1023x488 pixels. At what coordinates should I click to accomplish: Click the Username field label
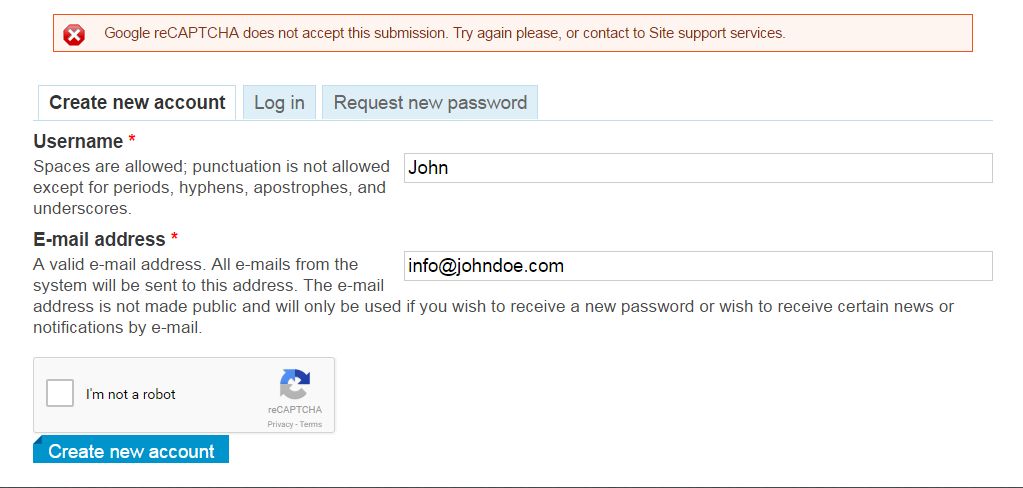coord(78,141)
